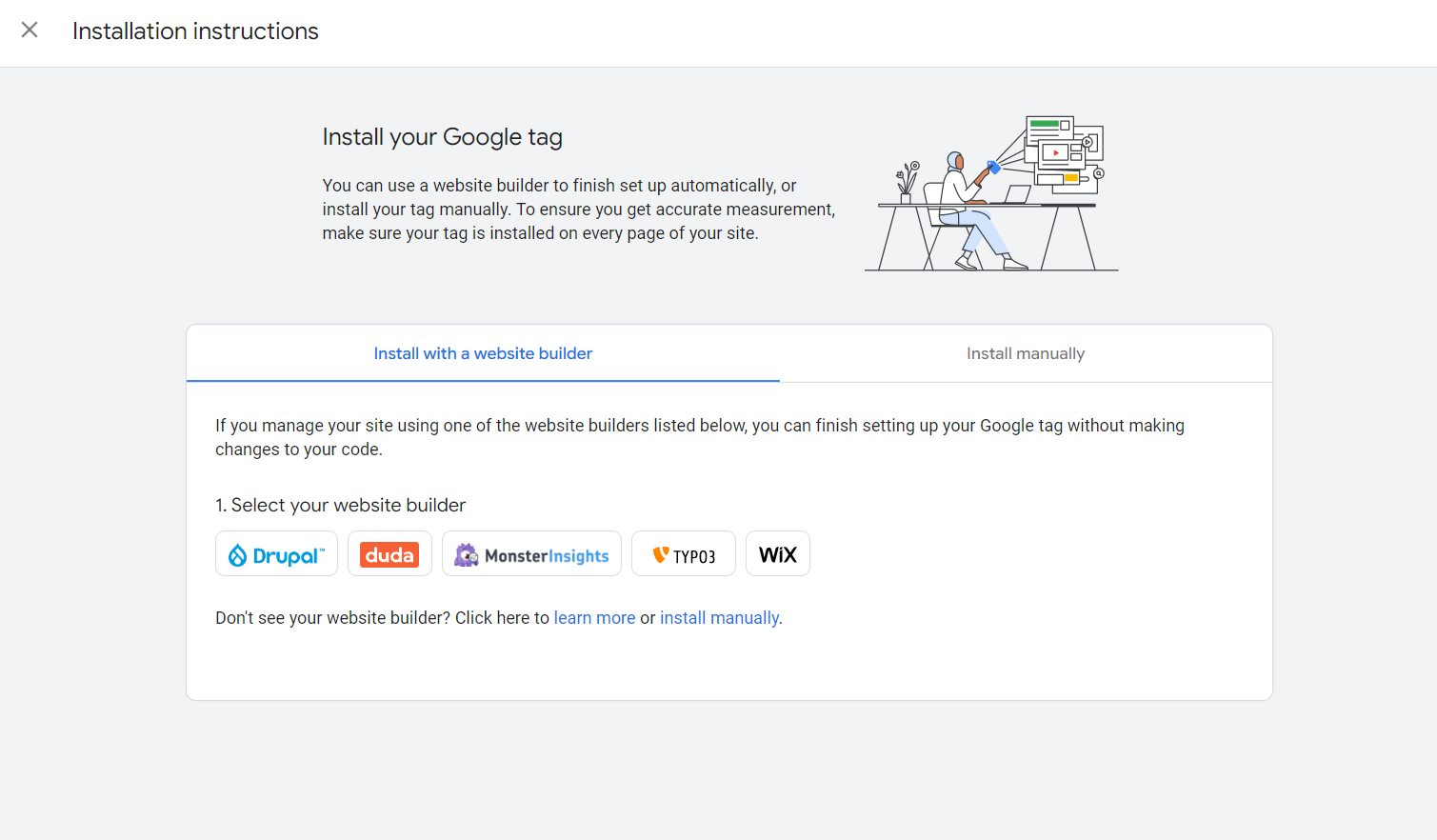Choose Wix as your website builder
Viewport: 1437px width, 840px height.
coord(778,554)
